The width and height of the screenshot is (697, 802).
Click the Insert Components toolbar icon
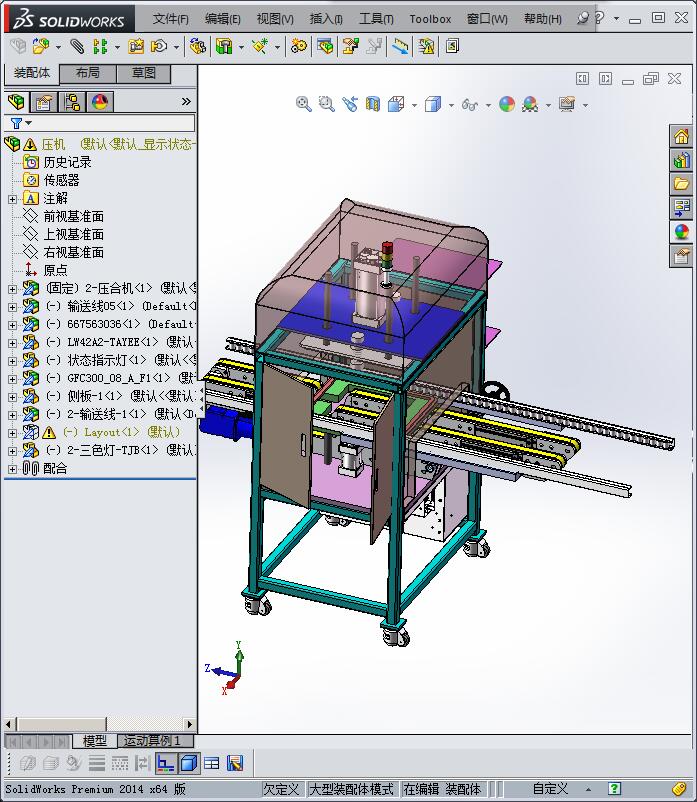41,47
